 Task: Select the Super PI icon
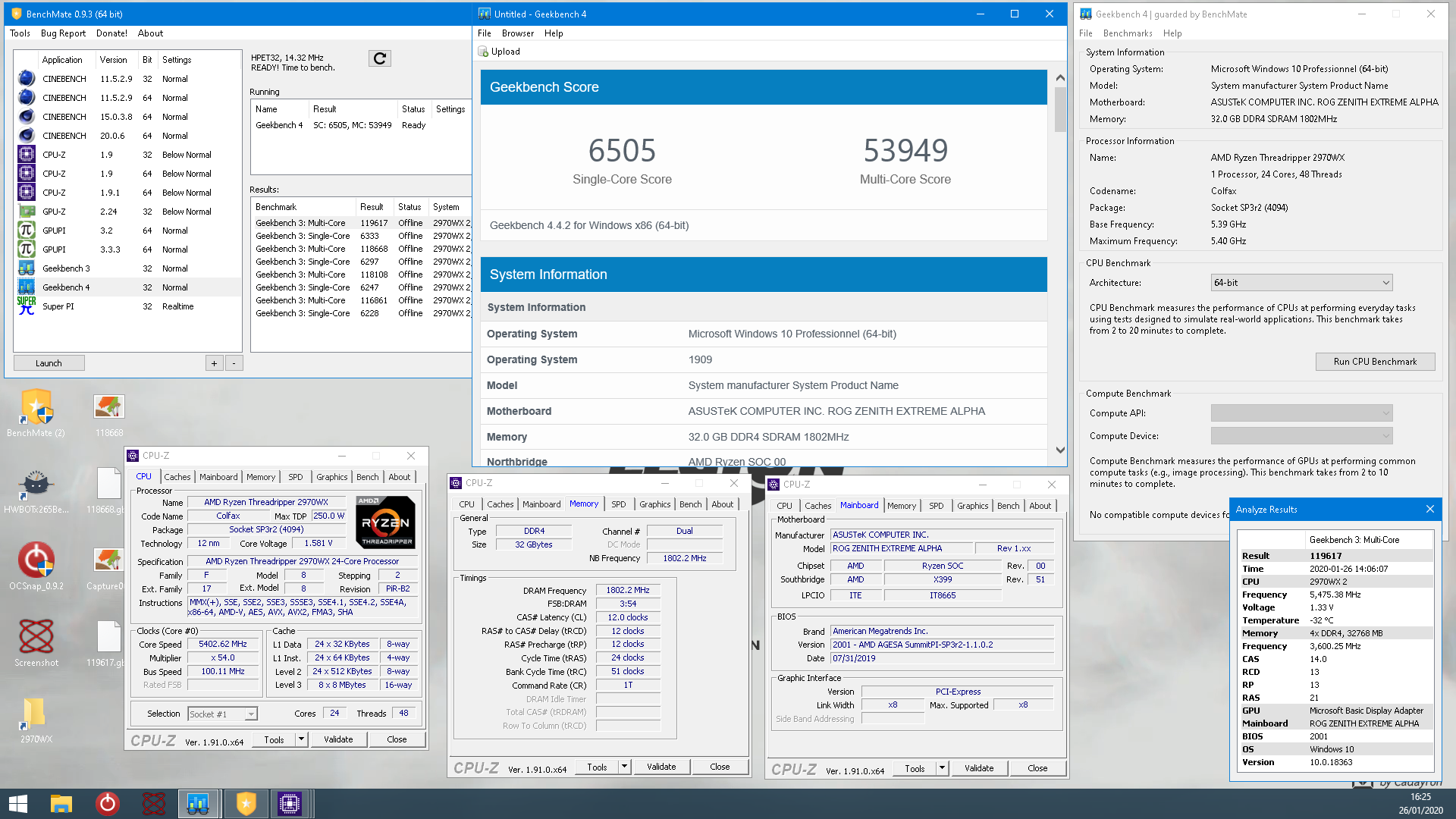pos(27,306)
